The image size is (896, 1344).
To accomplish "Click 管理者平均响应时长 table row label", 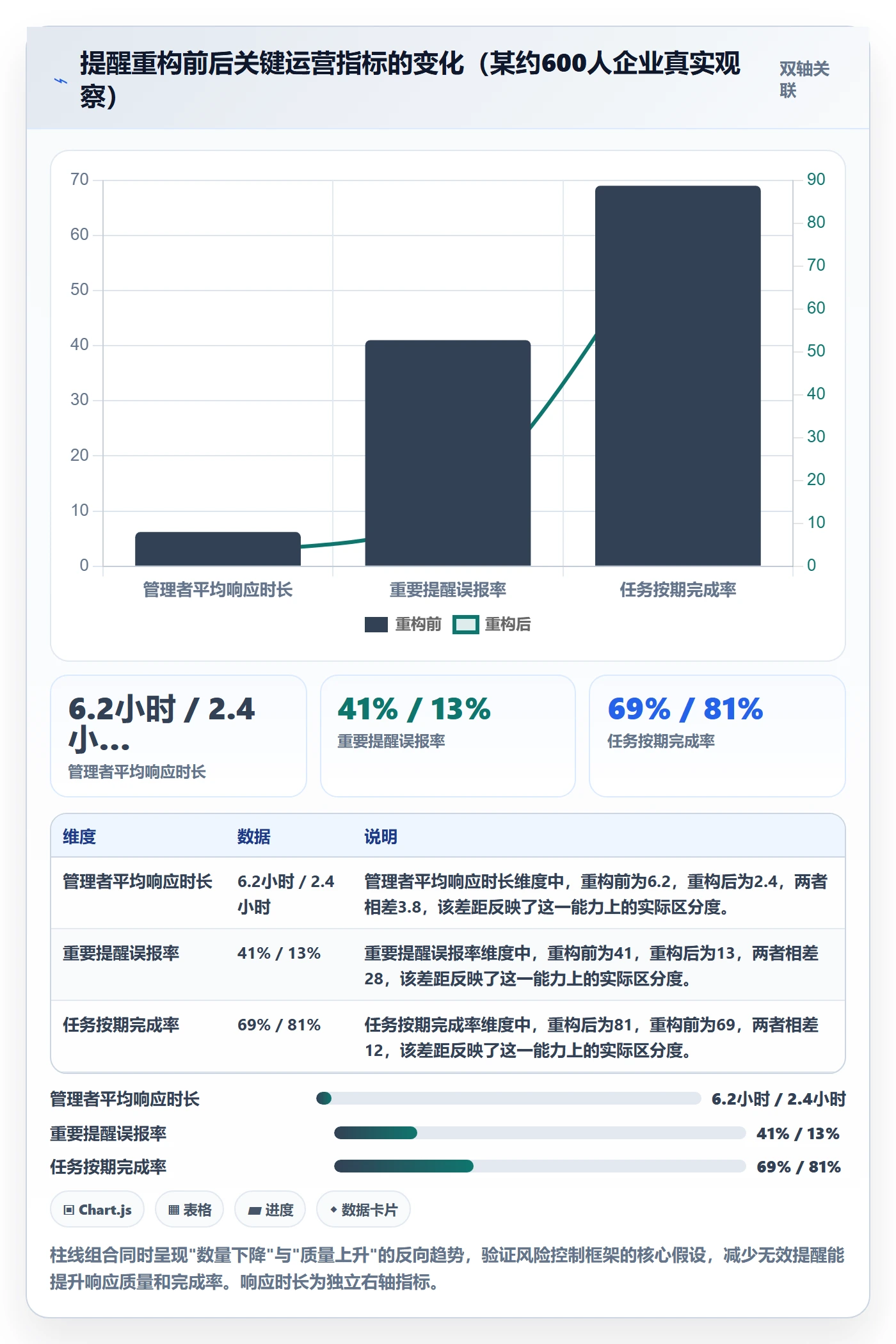I will coord(138,882).
